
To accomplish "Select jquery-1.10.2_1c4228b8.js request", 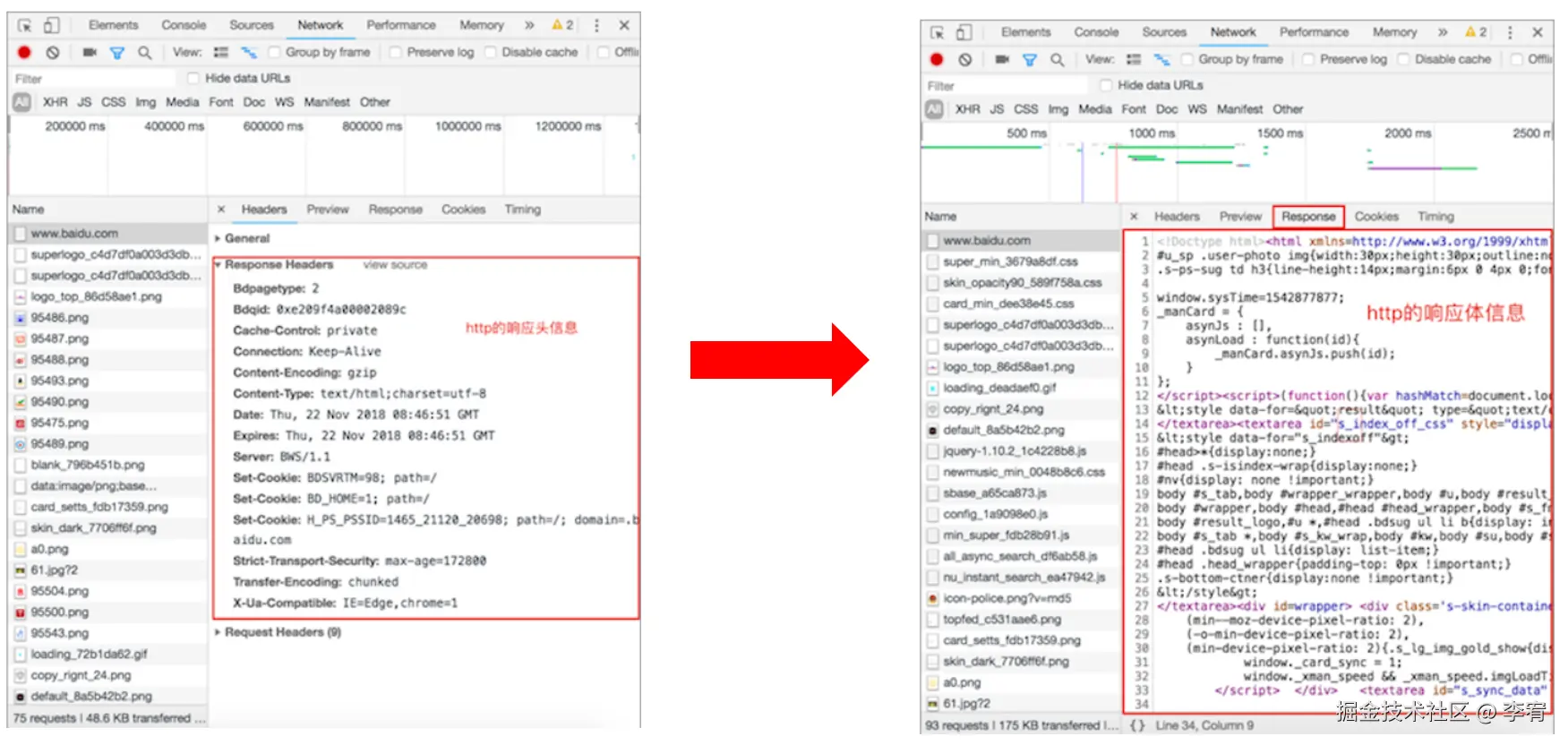I will (1021, 450).
